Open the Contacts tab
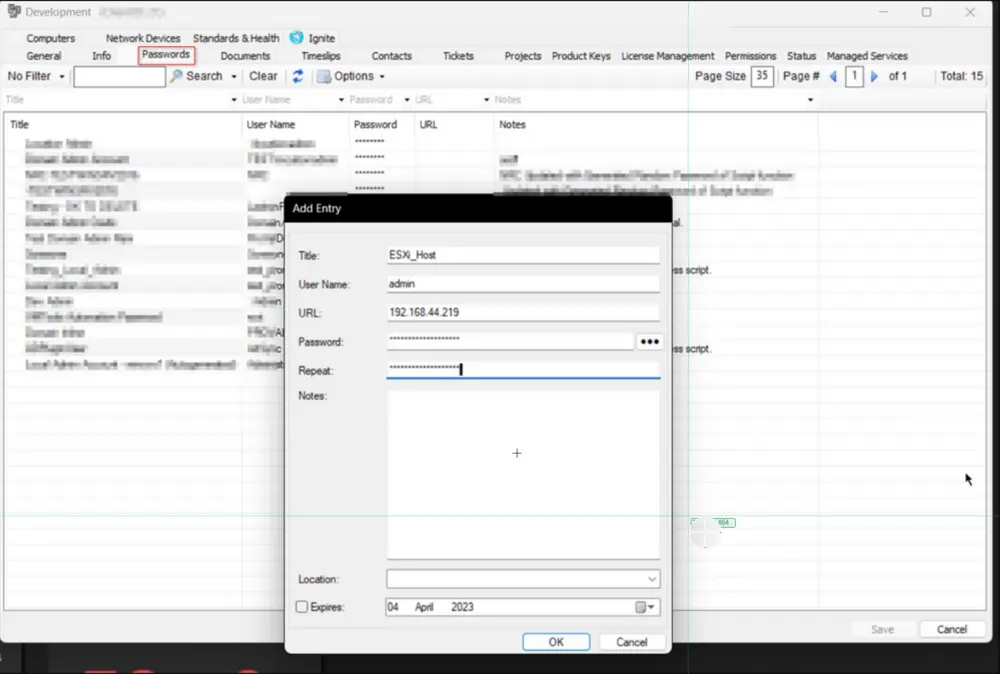This screenshot has height=674, width=1000. click(392, 56)
